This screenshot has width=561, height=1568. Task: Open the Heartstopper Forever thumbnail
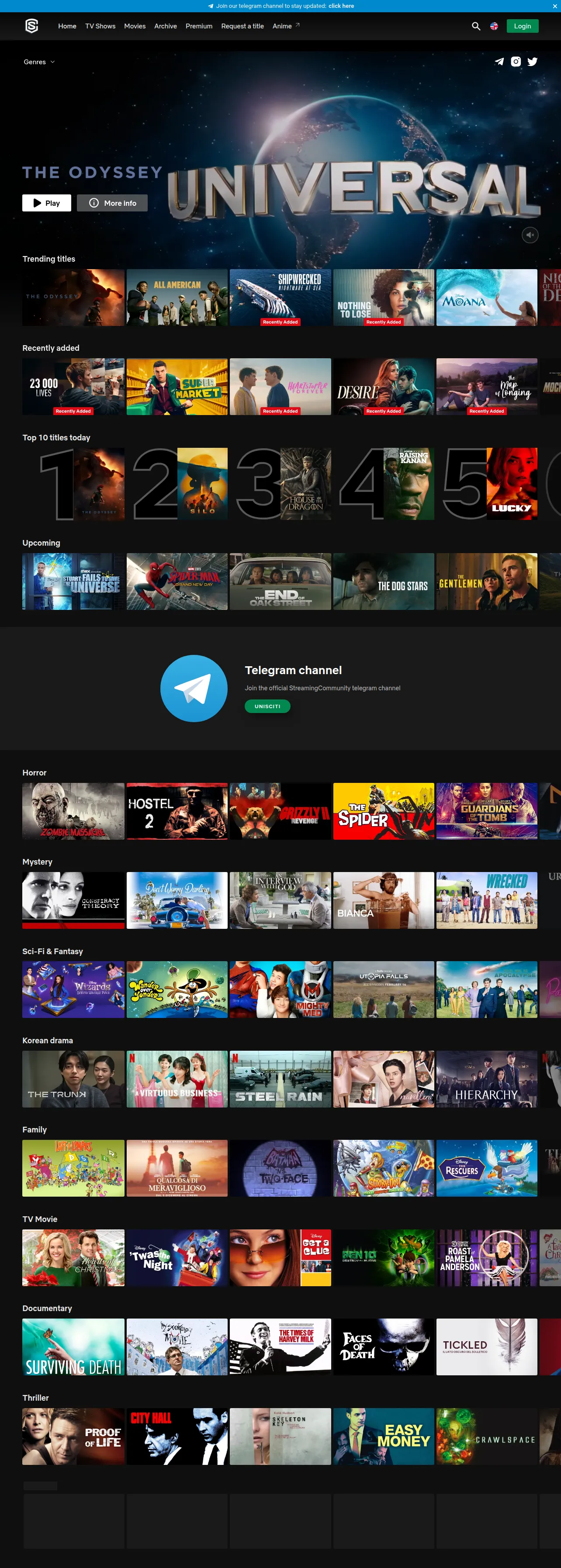[x=280, y=387]
